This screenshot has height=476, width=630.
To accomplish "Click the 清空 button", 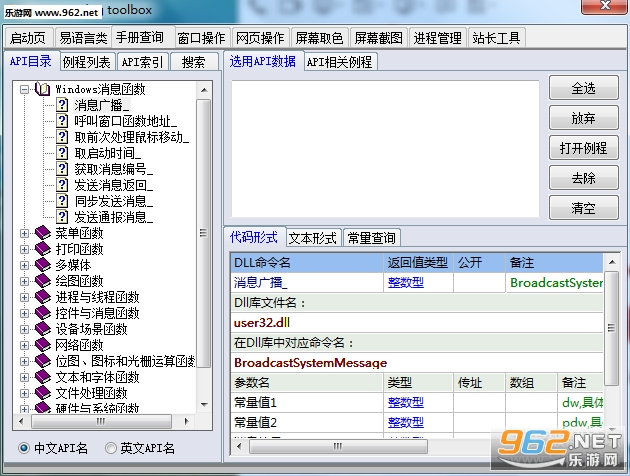I will [x=583, y=208].
